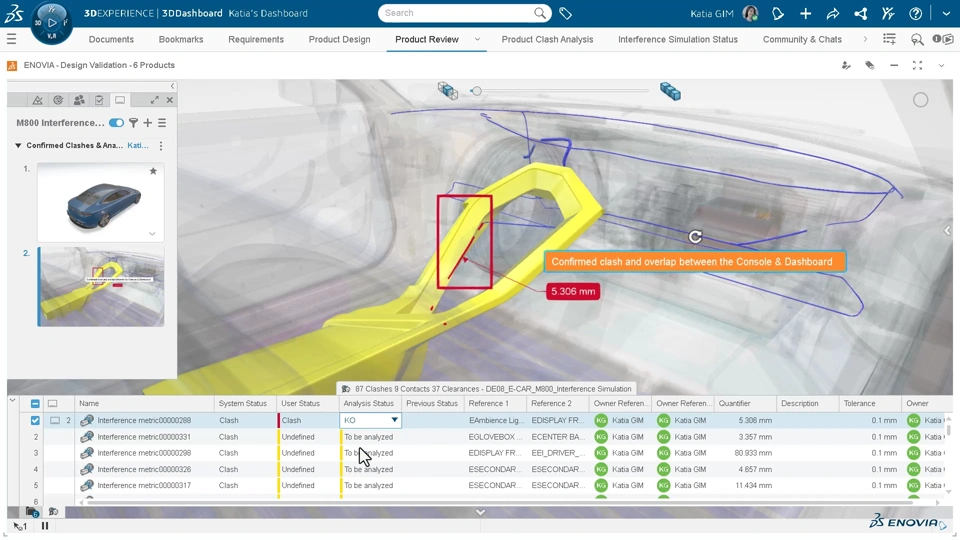The width and height of the screenshot is (960, 540).
Task: Click the user edit icon in widget header
Action: [846, 65]
